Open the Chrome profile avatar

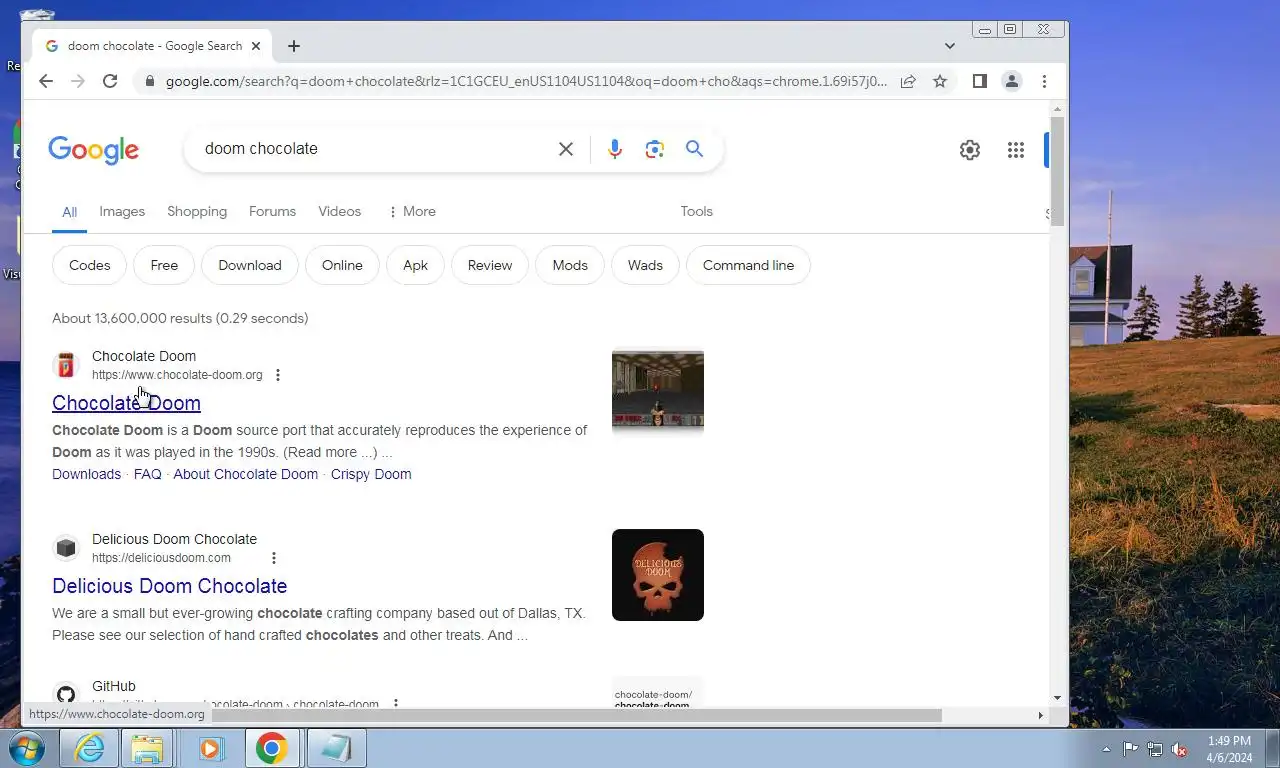1012,81
